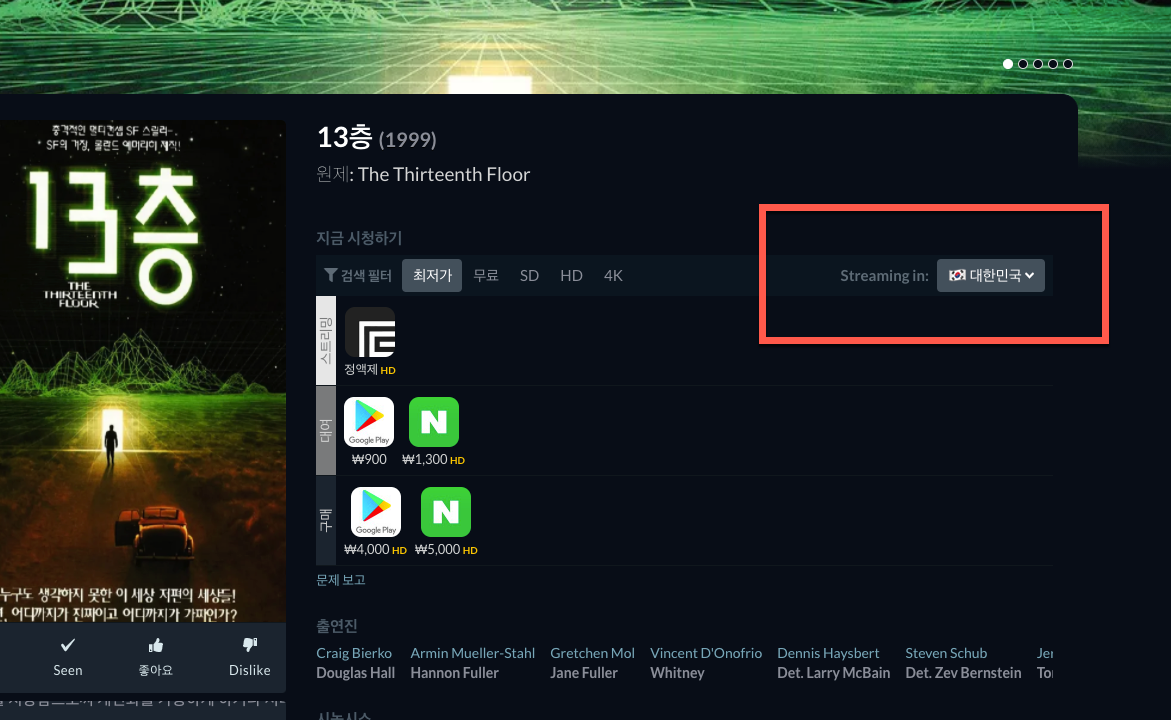This screenshot has width=1171, height=720.
Task: Mark the movie as Seen with checkmark
Action: point(68,657)
